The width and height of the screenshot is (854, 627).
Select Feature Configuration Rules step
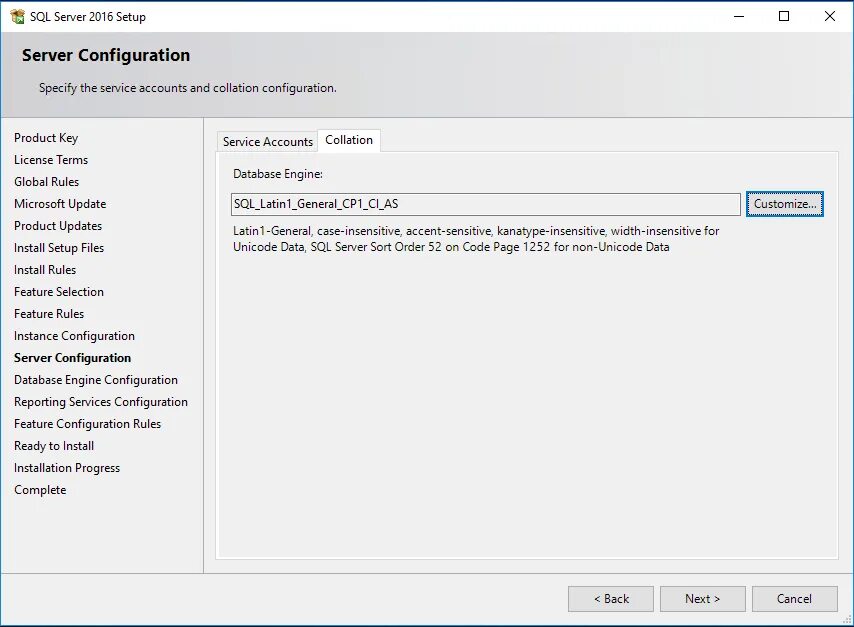click(88, 424)
